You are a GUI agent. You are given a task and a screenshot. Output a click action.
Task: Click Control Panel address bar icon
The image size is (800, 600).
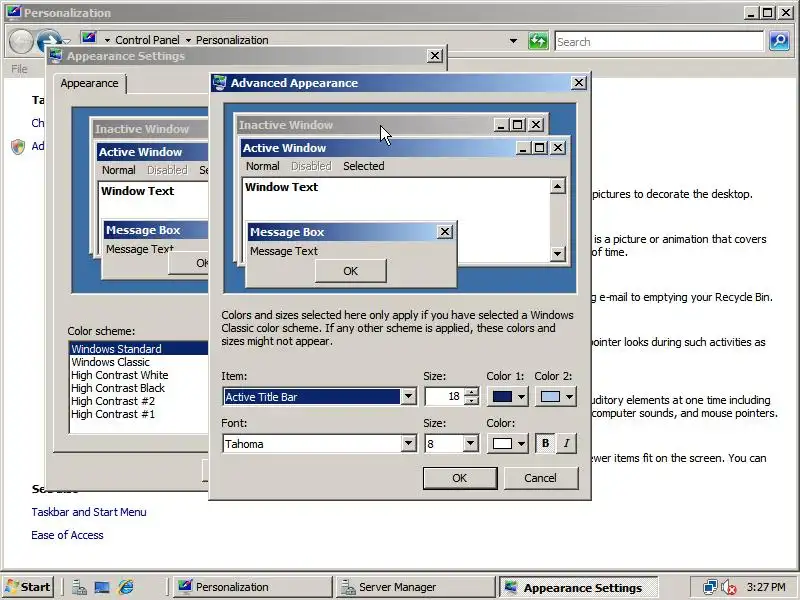click(89, 38)
